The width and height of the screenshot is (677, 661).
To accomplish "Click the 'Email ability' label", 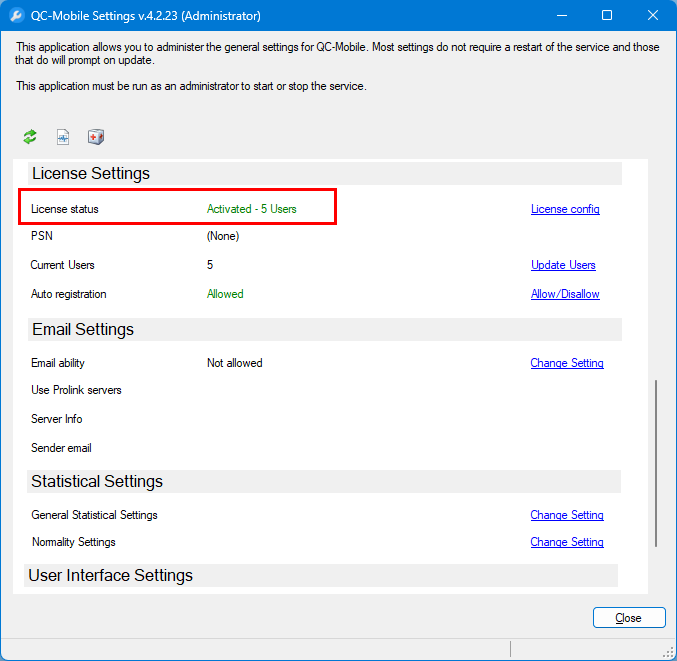I will 58,363.
